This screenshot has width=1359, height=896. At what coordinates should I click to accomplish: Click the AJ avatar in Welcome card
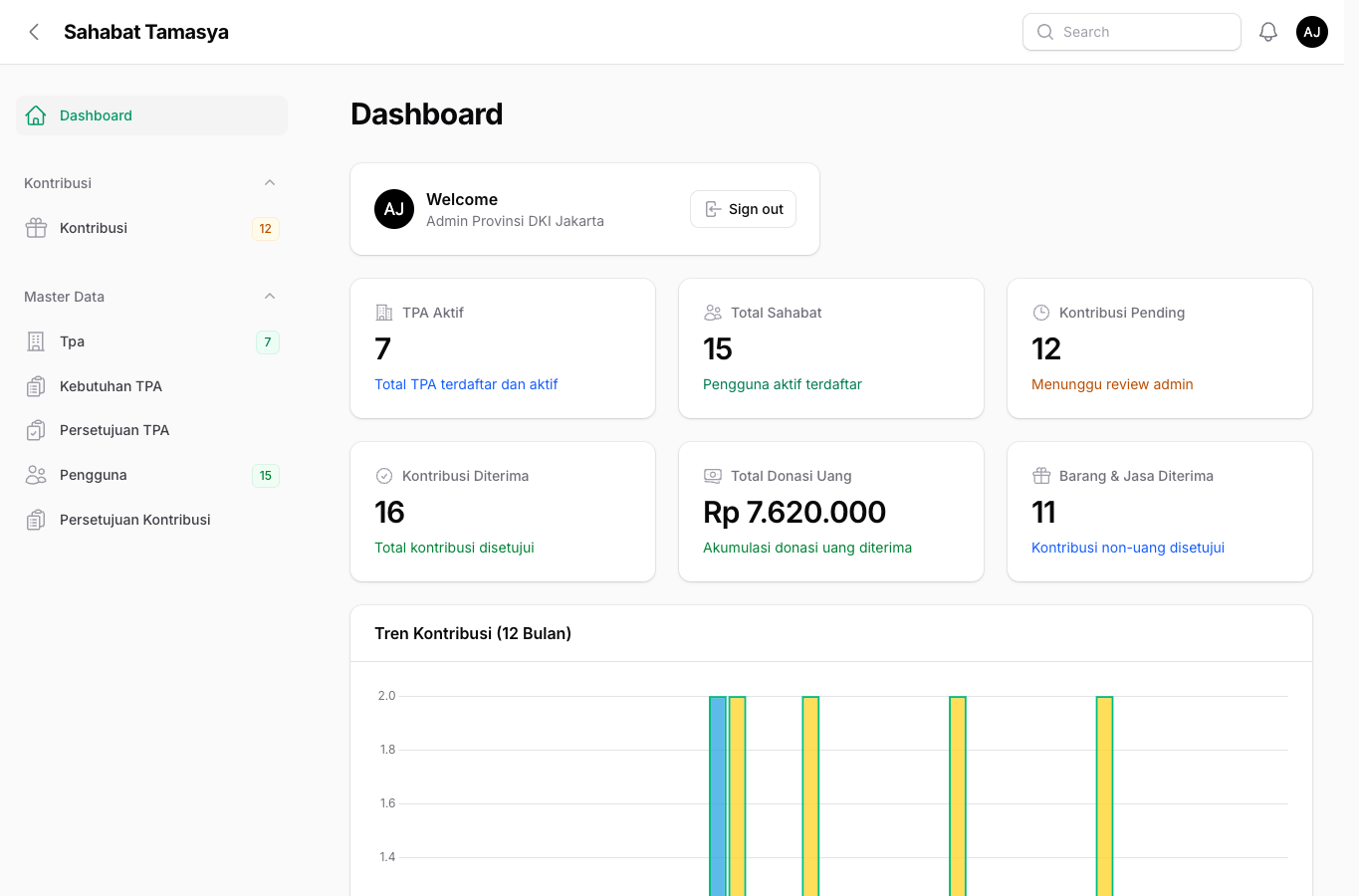click(394, 209)
